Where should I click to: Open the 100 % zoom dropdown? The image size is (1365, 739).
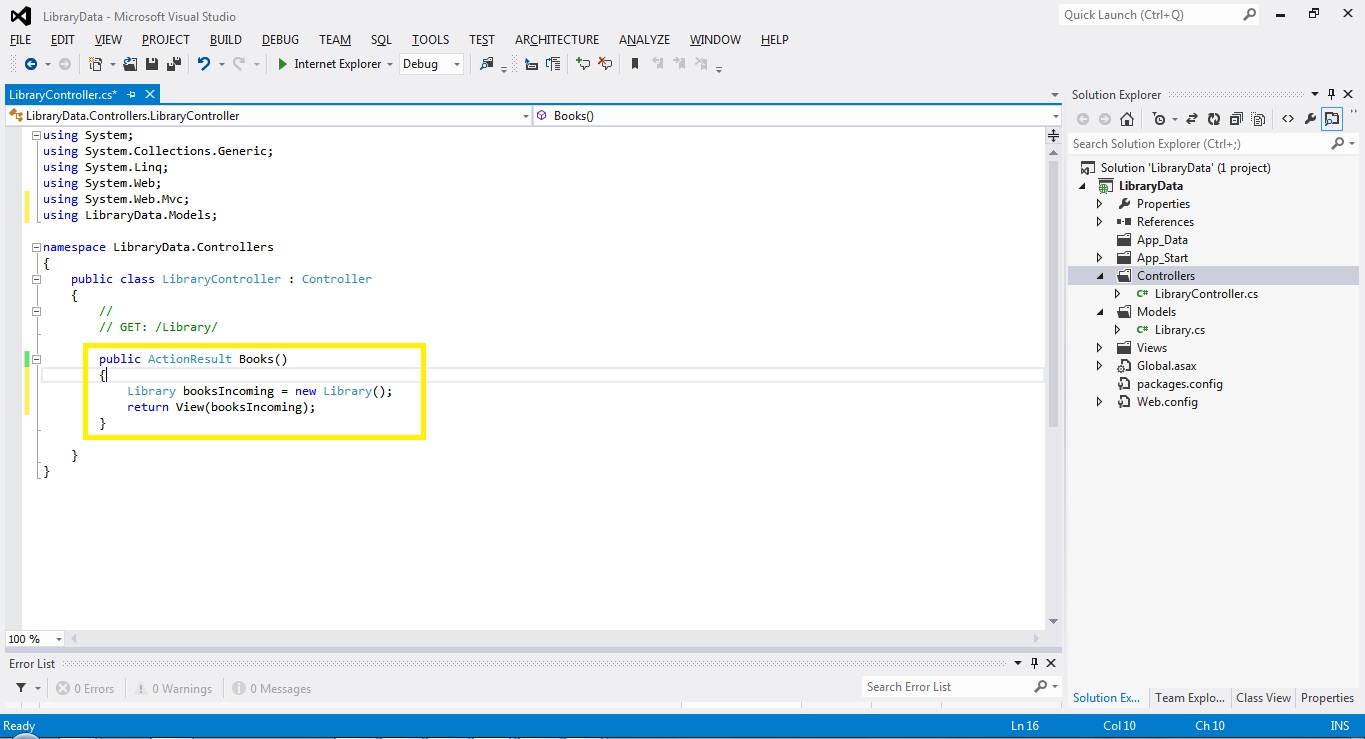(59, 639)
